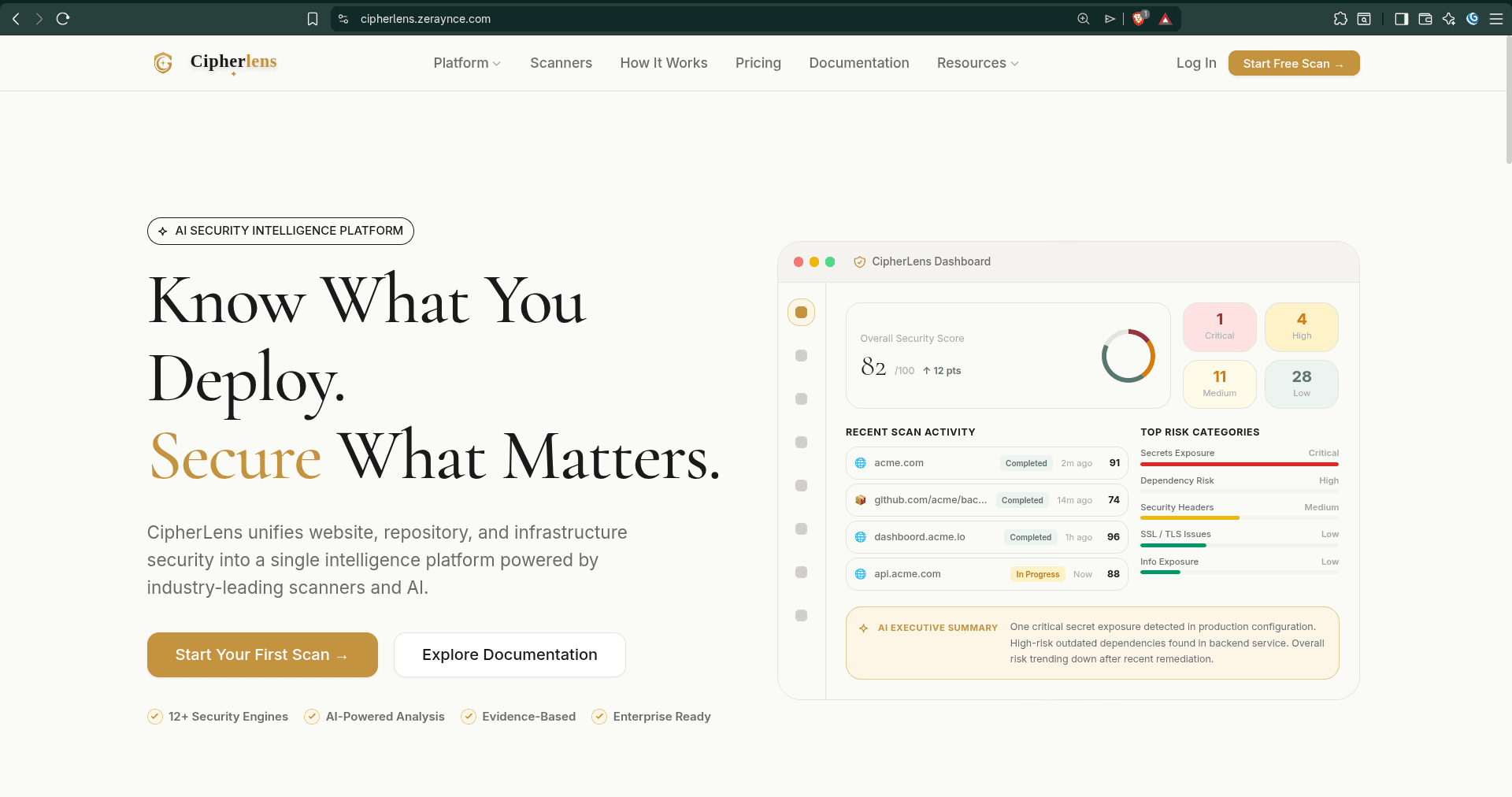Click the page vertical scrollbar
Image resolution: width=1512 pixels, height=797 pixels.
[x=1508, y=101]
